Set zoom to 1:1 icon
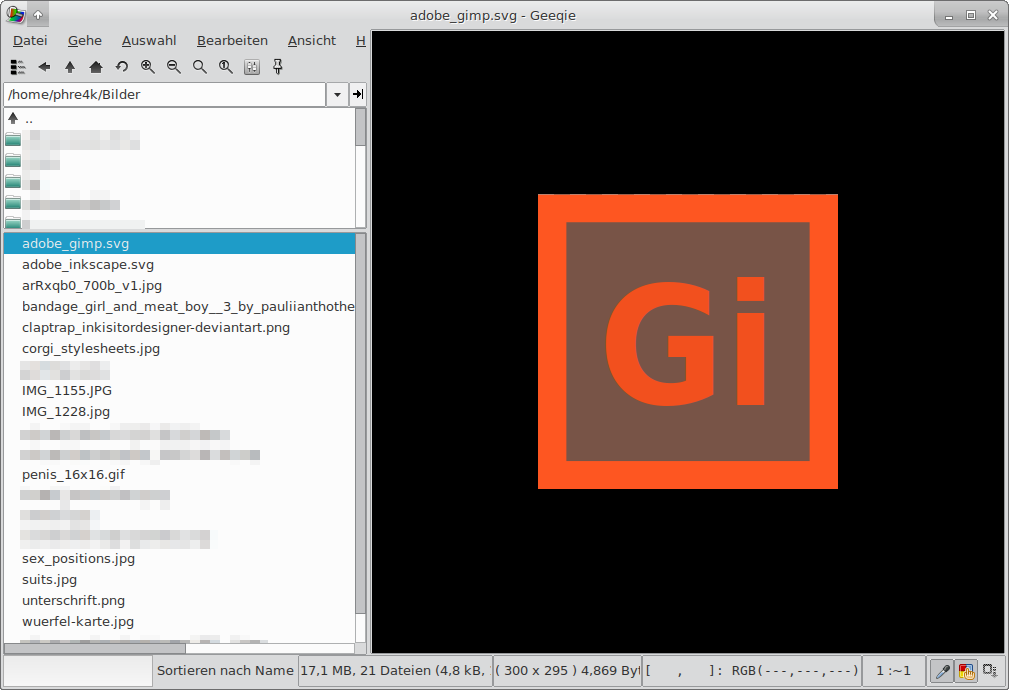Image resolution: width=1009 pixels, height=690 pixels. [x=226, y=67]
